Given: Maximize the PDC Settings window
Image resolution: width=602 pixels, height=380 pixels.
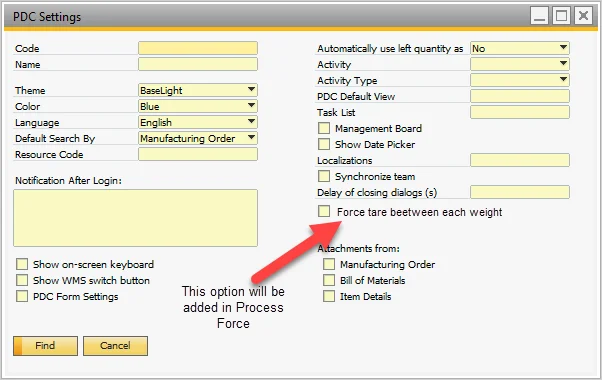Looking at the screenshot, I should tap(561, 16).
